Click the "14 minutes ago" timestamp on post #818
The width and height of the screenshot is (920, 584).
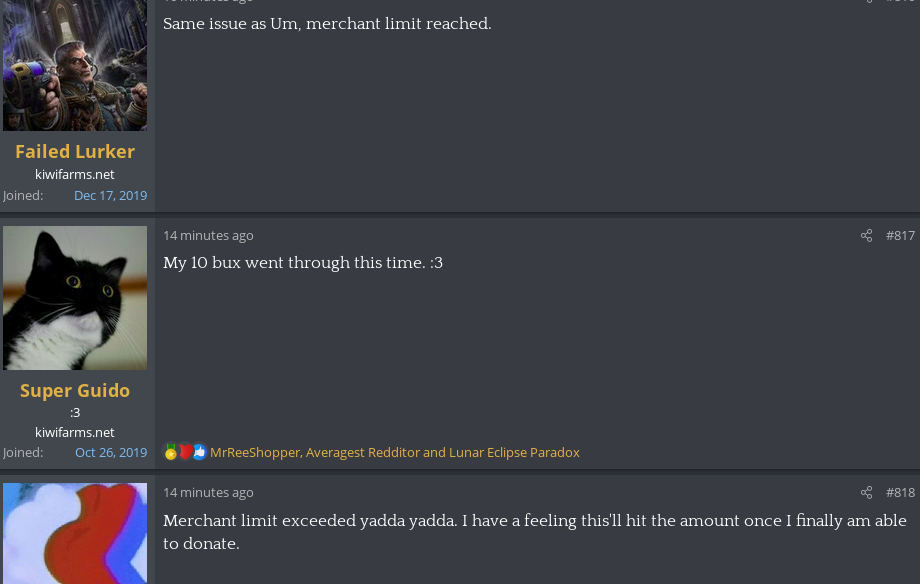pos(208,493)
